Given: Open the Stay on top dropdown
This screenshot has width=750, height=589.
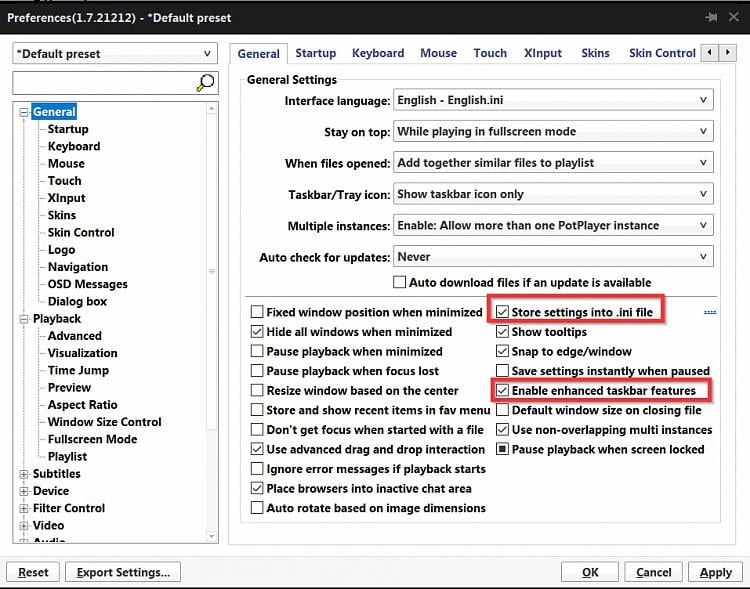Looking at the screenshot, I should 553,131.
